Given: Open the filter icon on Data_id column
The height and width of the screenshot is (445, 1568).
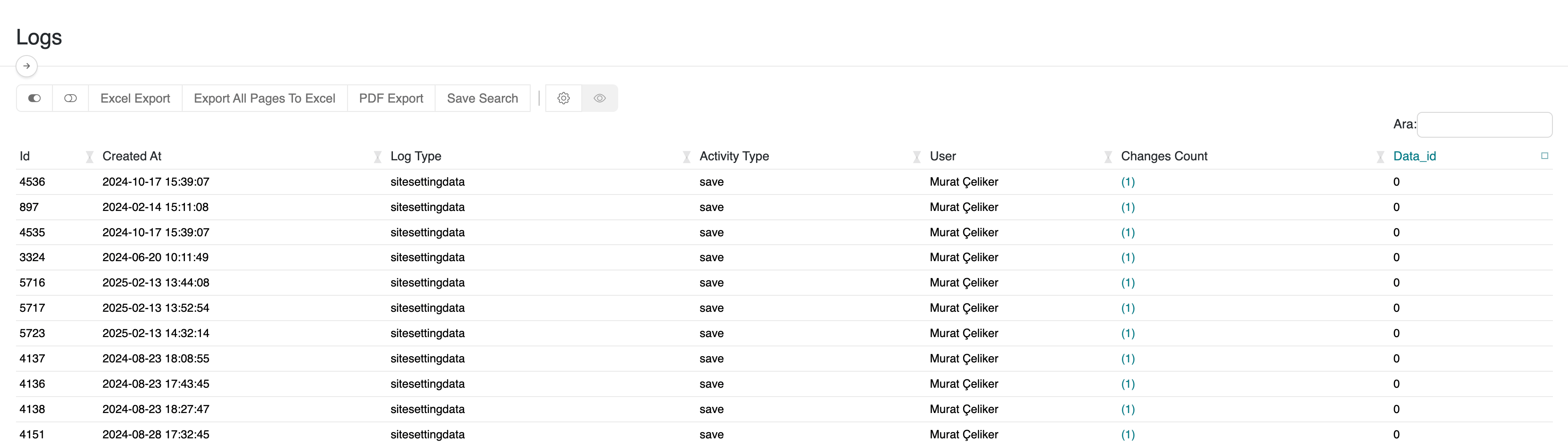Looking at the screenshot, I should tap(1380, 156).
